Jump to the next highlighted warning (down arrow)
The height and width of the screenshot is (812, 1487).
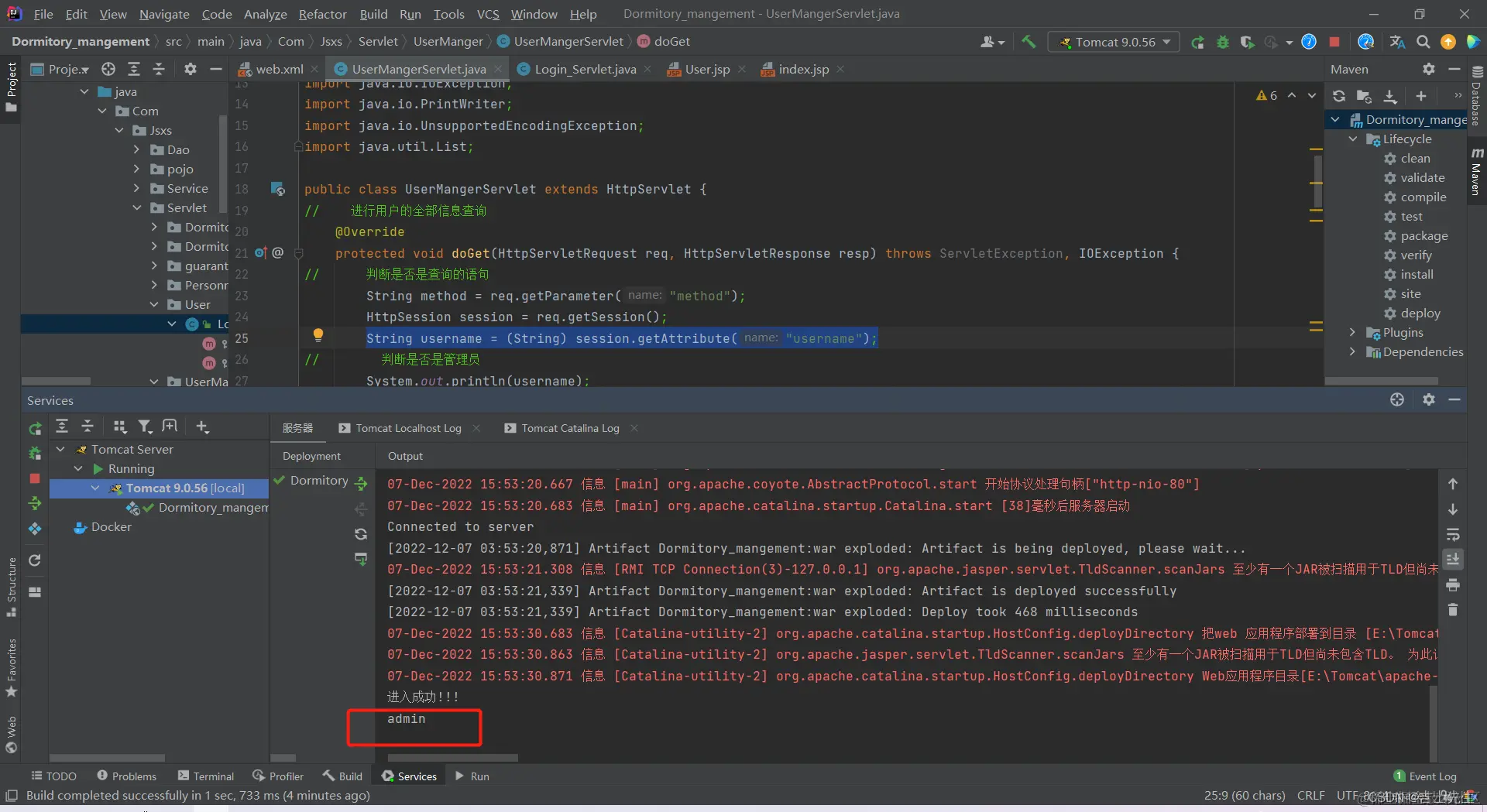click(1311, 95)
